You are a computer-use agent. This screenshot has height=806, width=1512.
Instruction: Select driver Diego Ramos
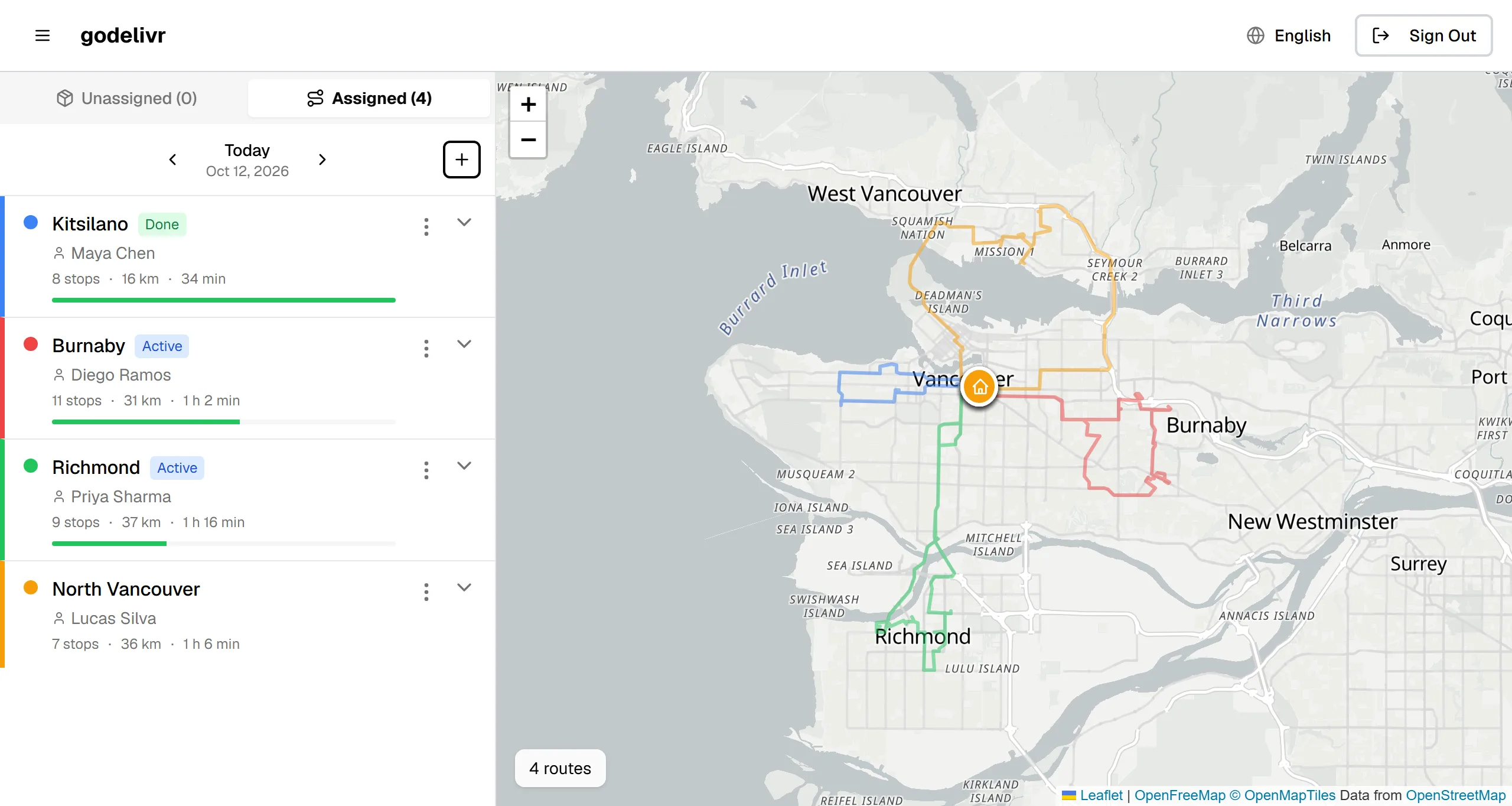pos(120,375)
